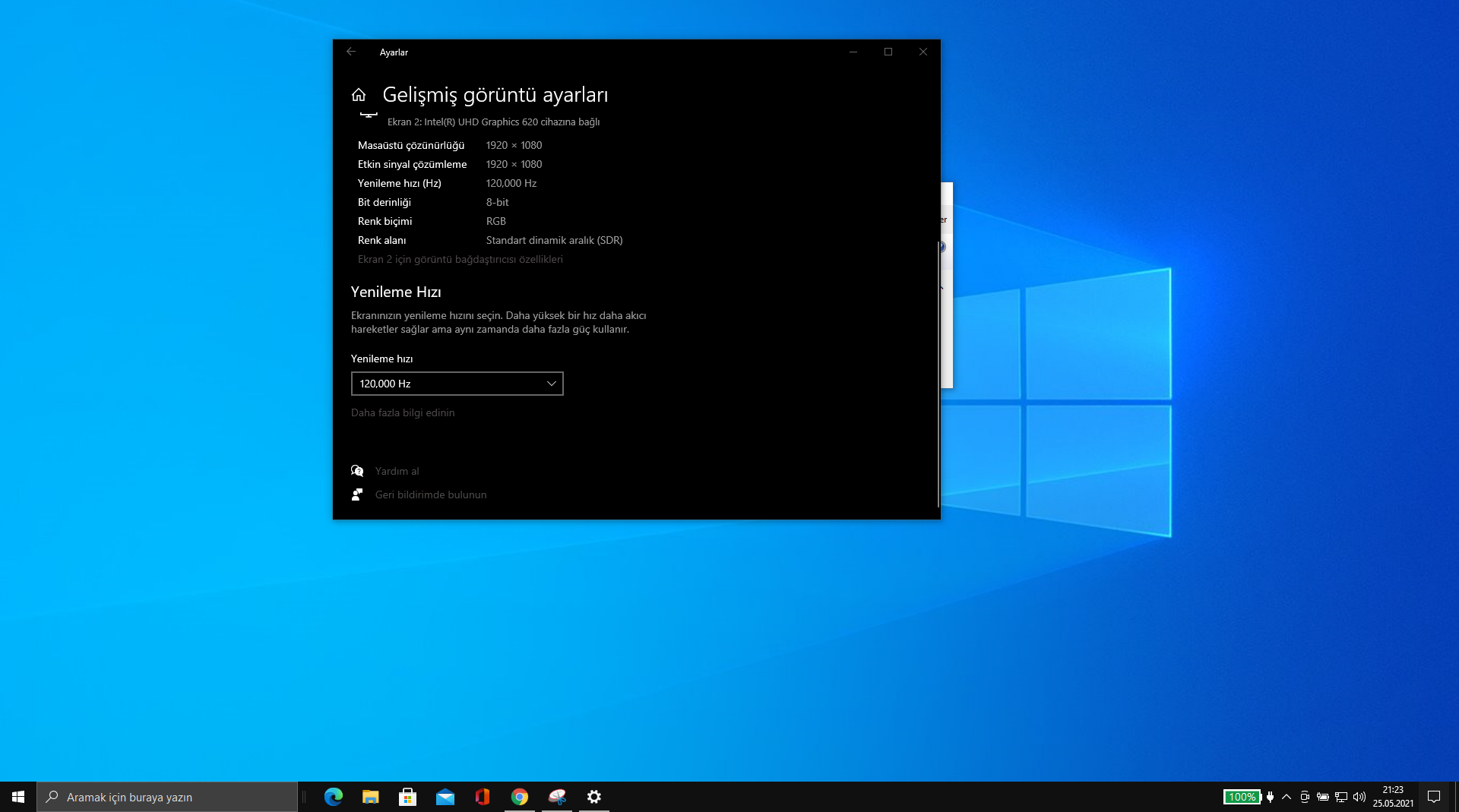1459x812 pixels.
Task: Open Ekran 2 display adapter properties link
Action: pos(460,259)
